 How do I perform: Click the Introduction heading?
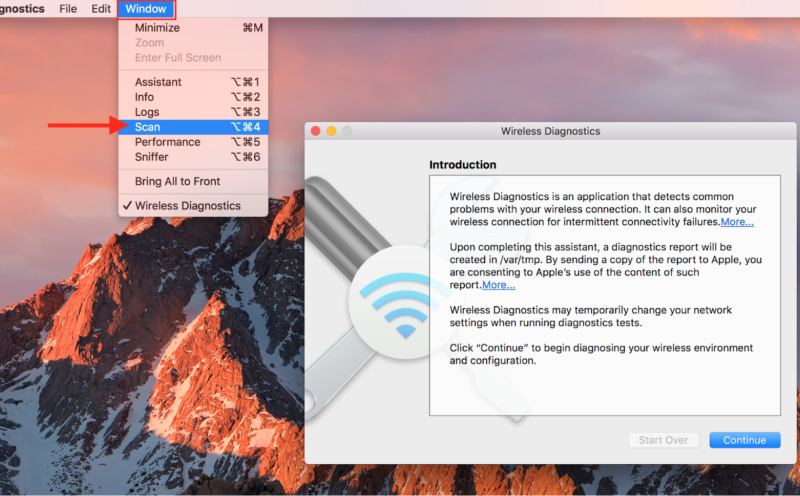[462, 165]
